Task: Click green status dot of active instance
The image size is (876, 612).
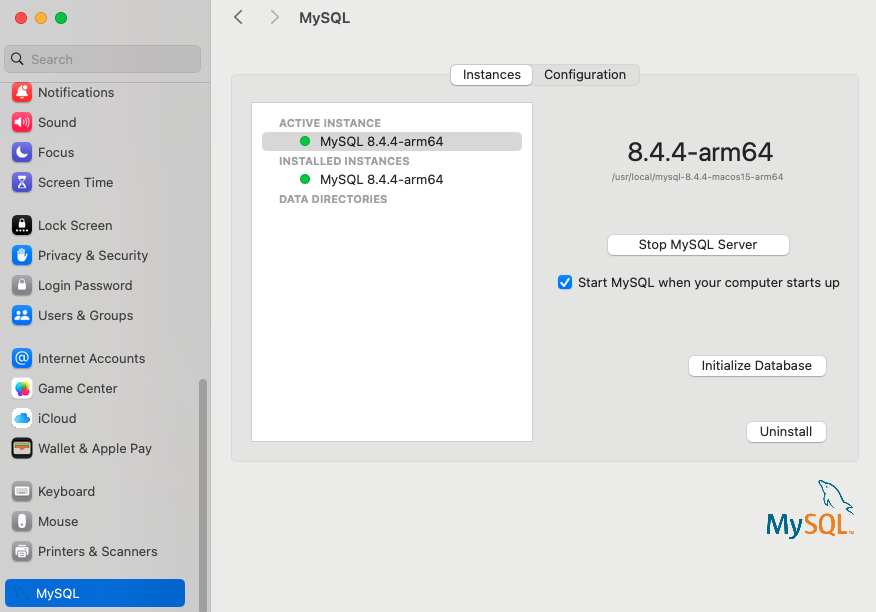Action: click(305, 141)
